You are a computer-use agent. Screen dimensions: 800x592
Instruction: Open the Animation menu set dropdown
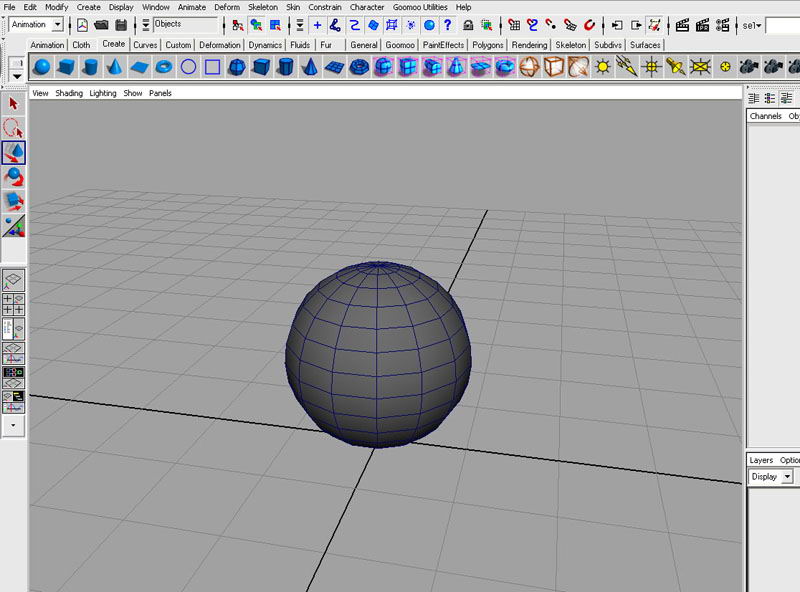tap(58, 24)
